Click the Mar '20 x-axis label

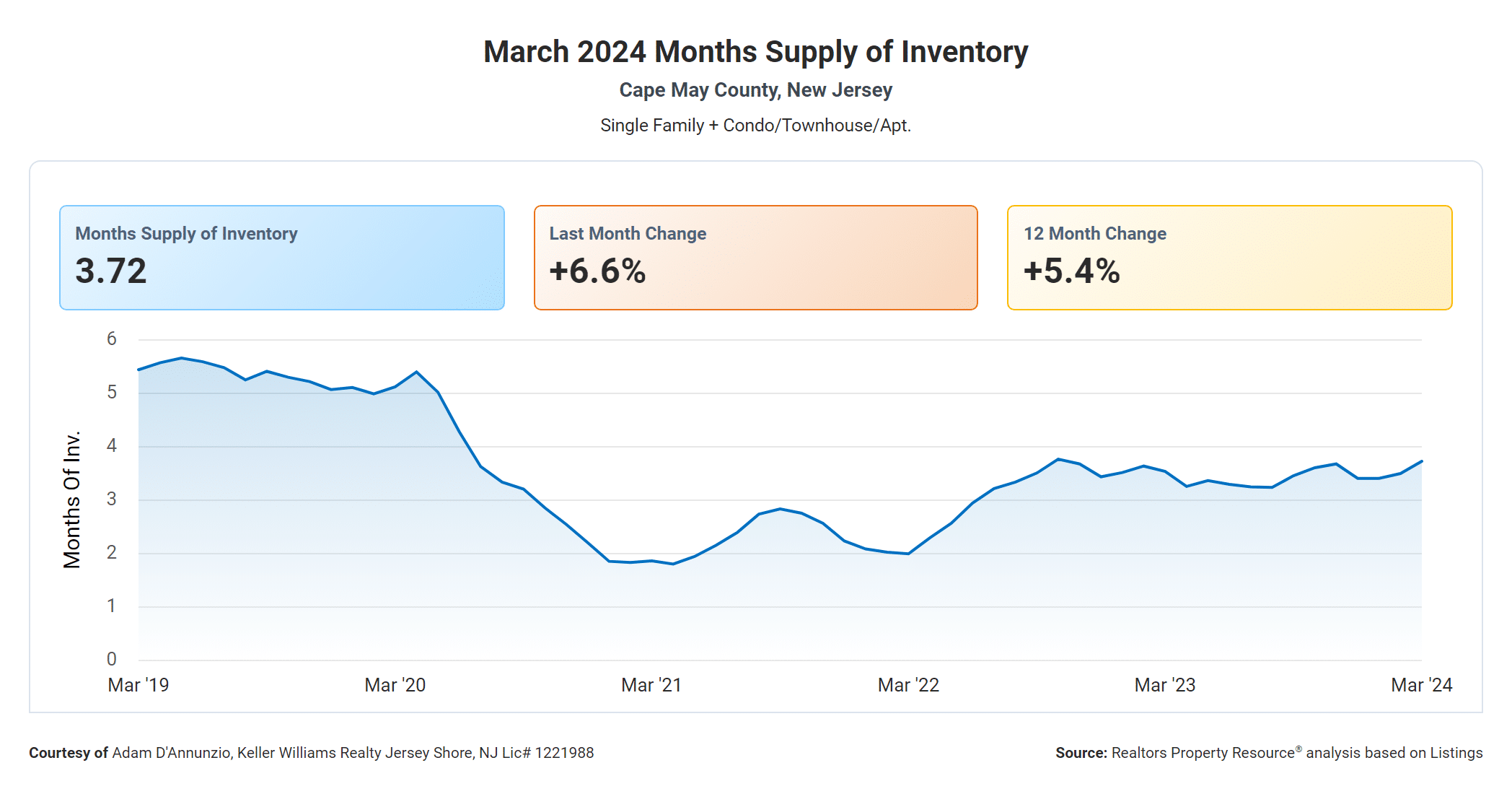click(x=395, y=685)
